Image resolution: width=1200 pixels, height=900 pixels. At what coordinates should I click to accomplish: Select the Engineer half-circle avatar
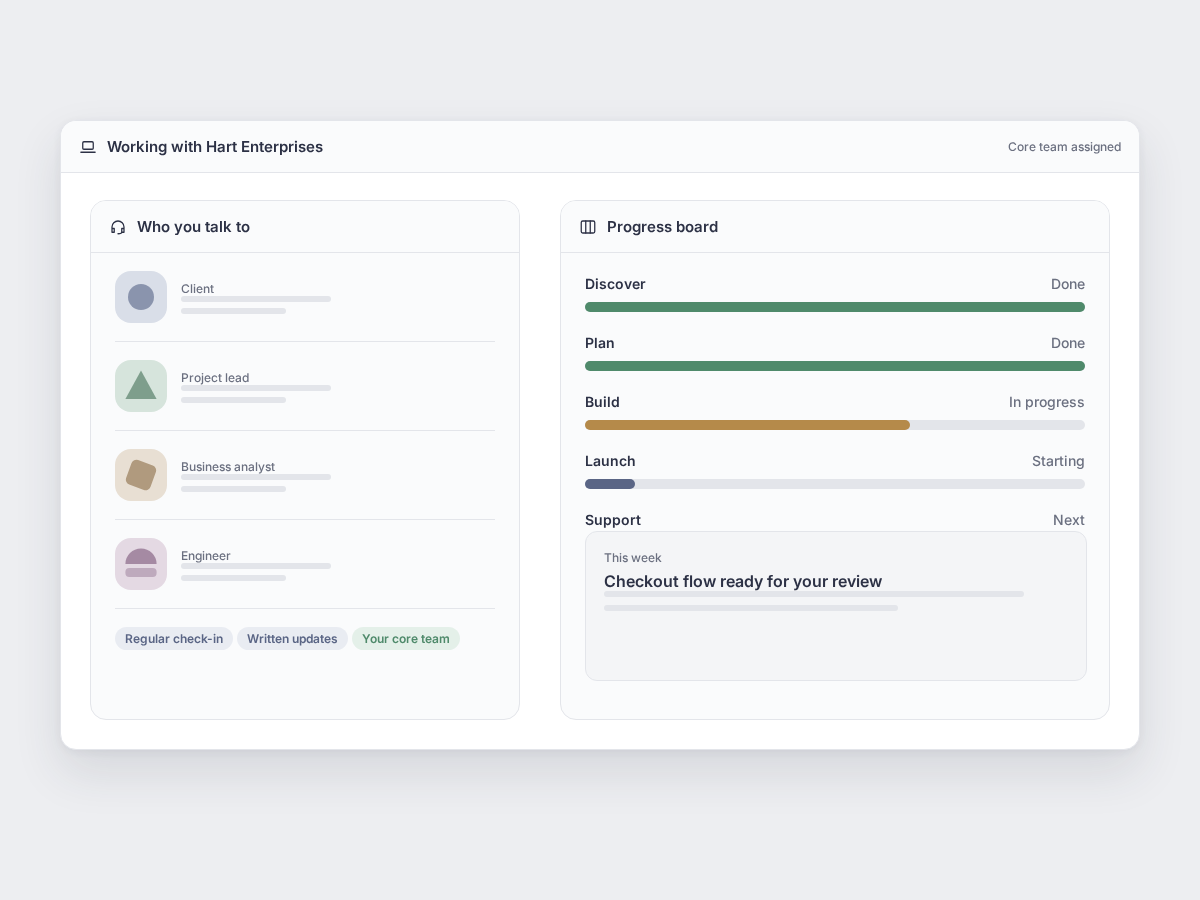141,564
